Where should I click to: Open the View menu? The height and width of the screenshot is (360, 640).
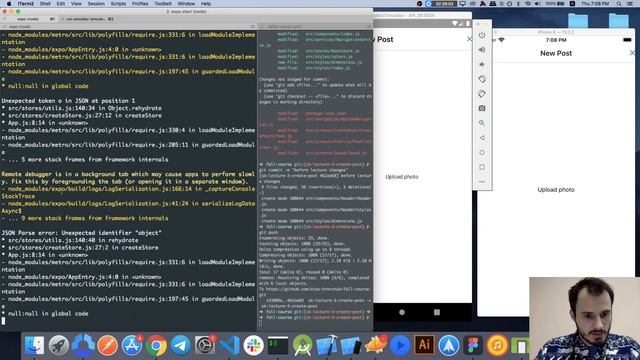coord(76,4)
